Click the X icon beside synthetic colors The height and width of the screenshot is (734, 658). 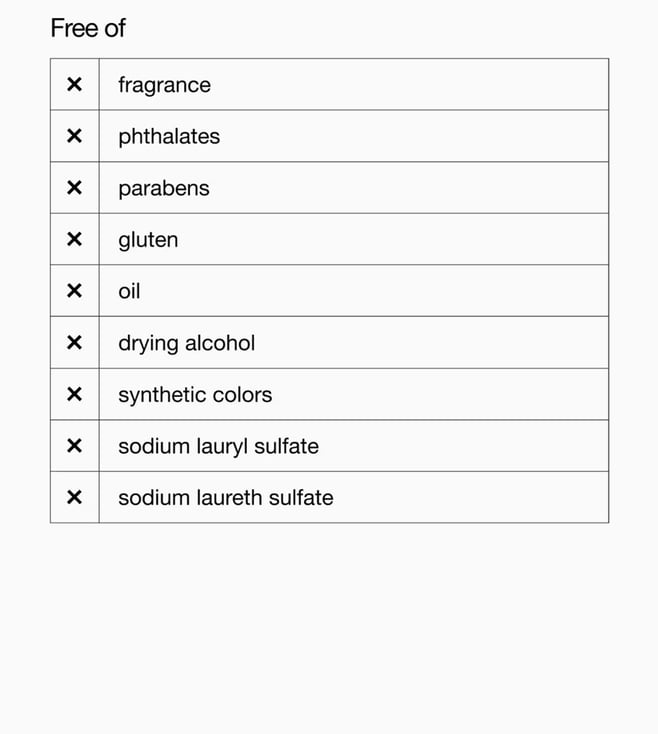point(74,394)
